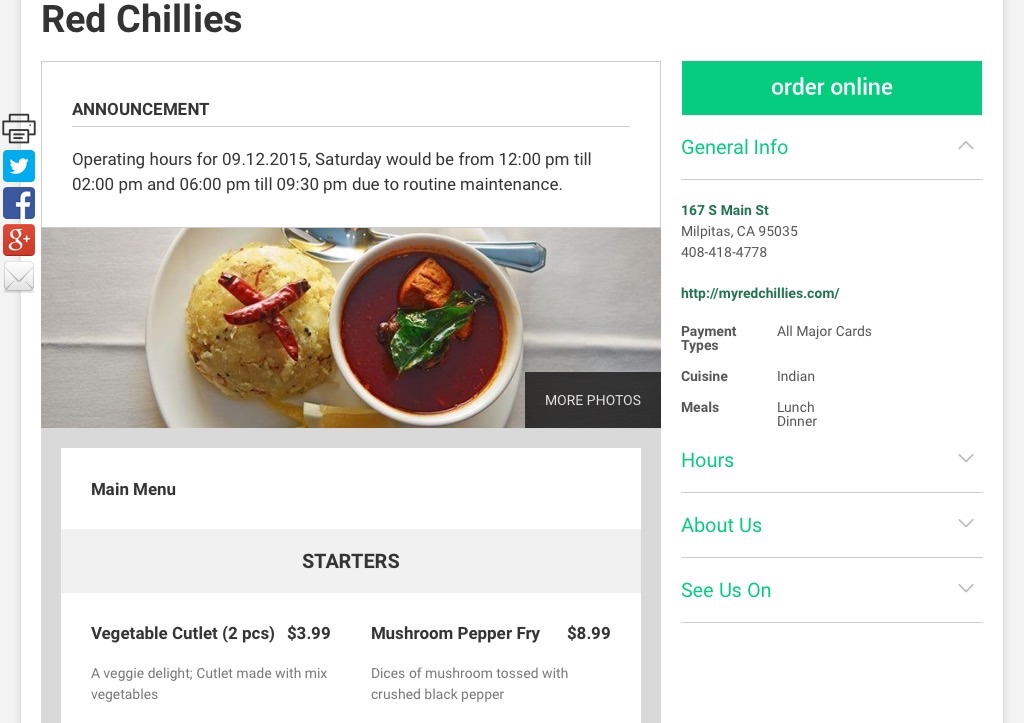This screenshot has height=723, width=1024.
Task: Expand the Hours section chevron
Action: pyautogui.click(x=965, y=459)
